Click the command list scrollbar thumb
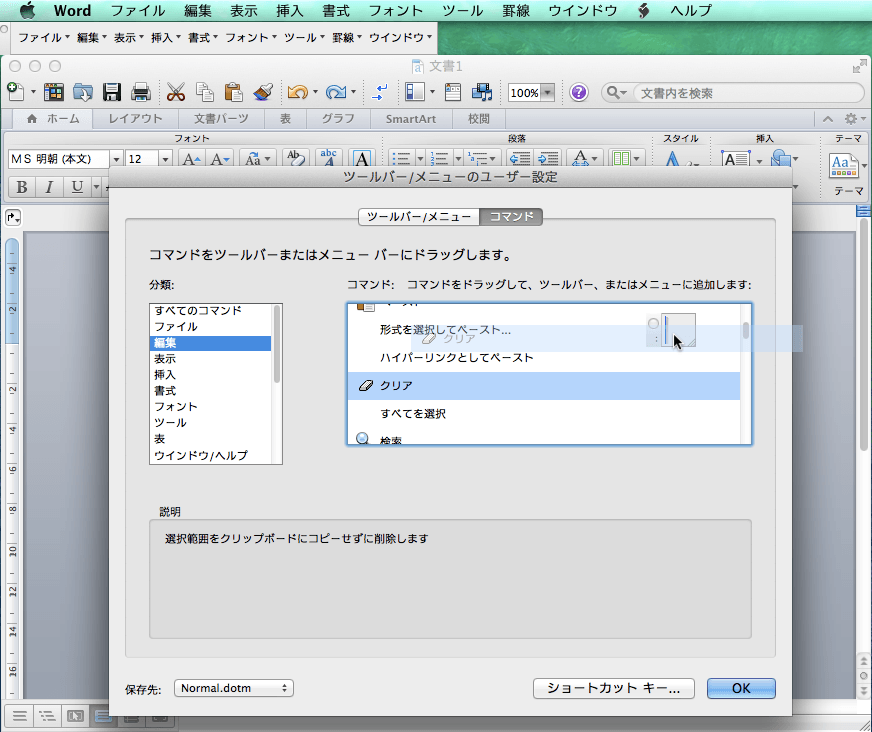The image size is (872, 732). [746, 330]
